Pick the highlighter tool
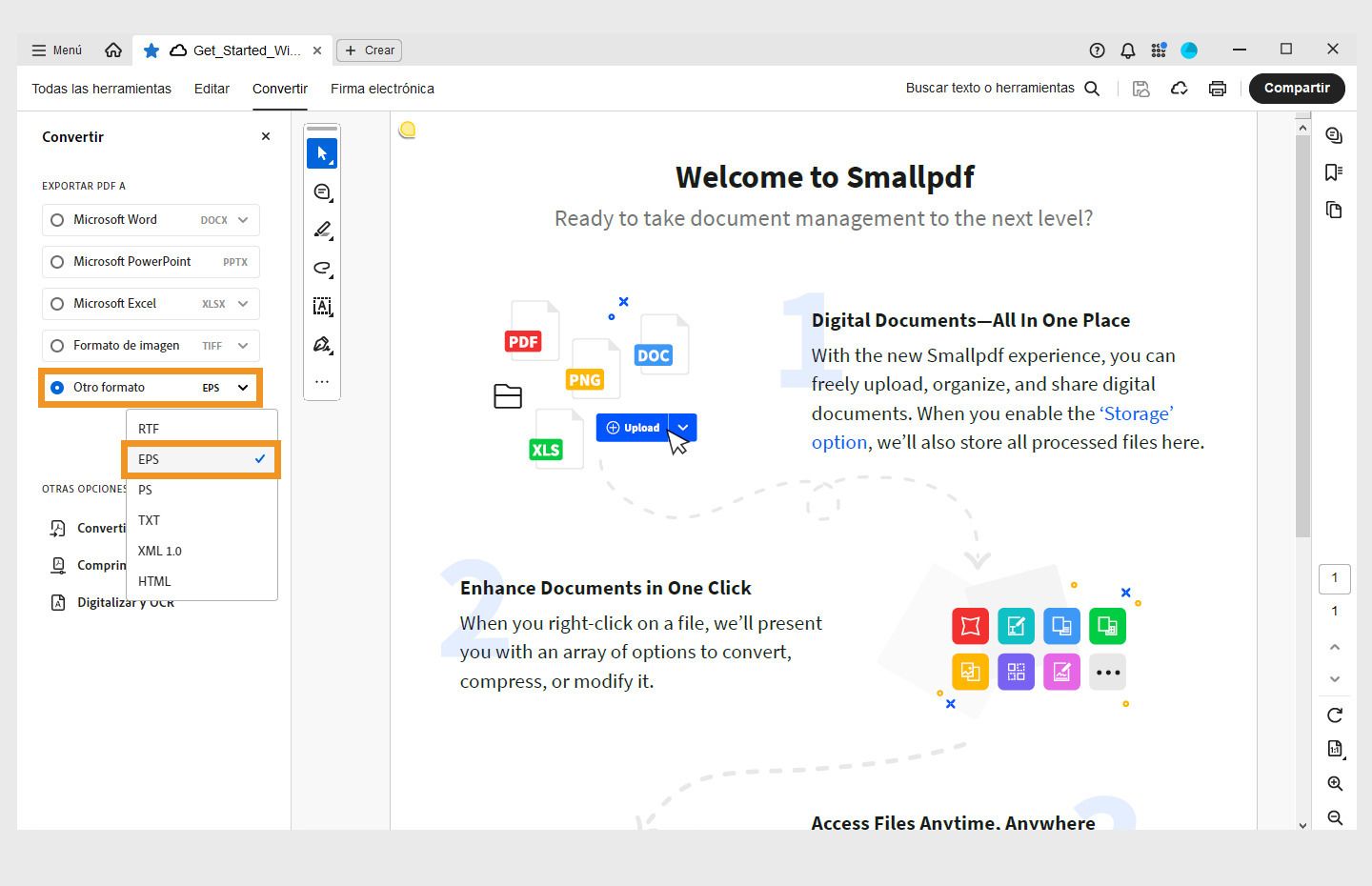Screen dimensions: 1372x886 (x=322, y=230)
